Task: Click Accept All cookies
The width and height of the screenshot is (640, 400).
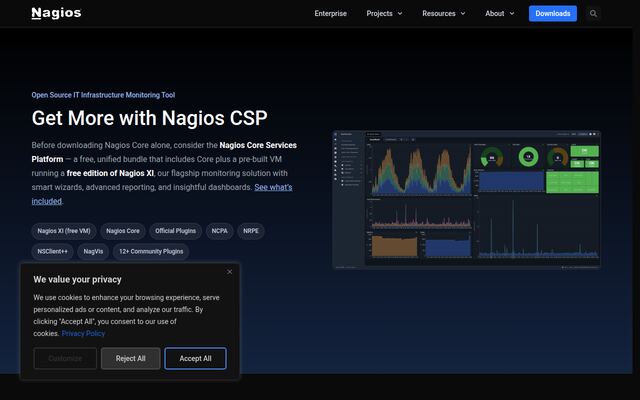Action: point(196,358)
